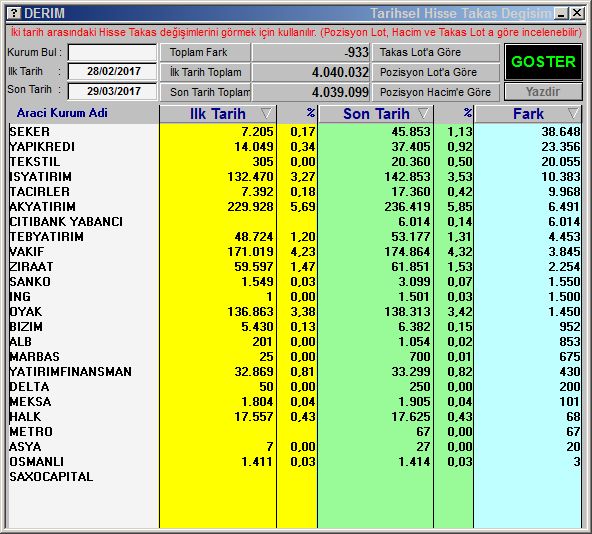Viewport: 592px width, 534px height.
Task: Click the Toplam Fark value -933
Action: pyautogui.click(x=356, y=52)
